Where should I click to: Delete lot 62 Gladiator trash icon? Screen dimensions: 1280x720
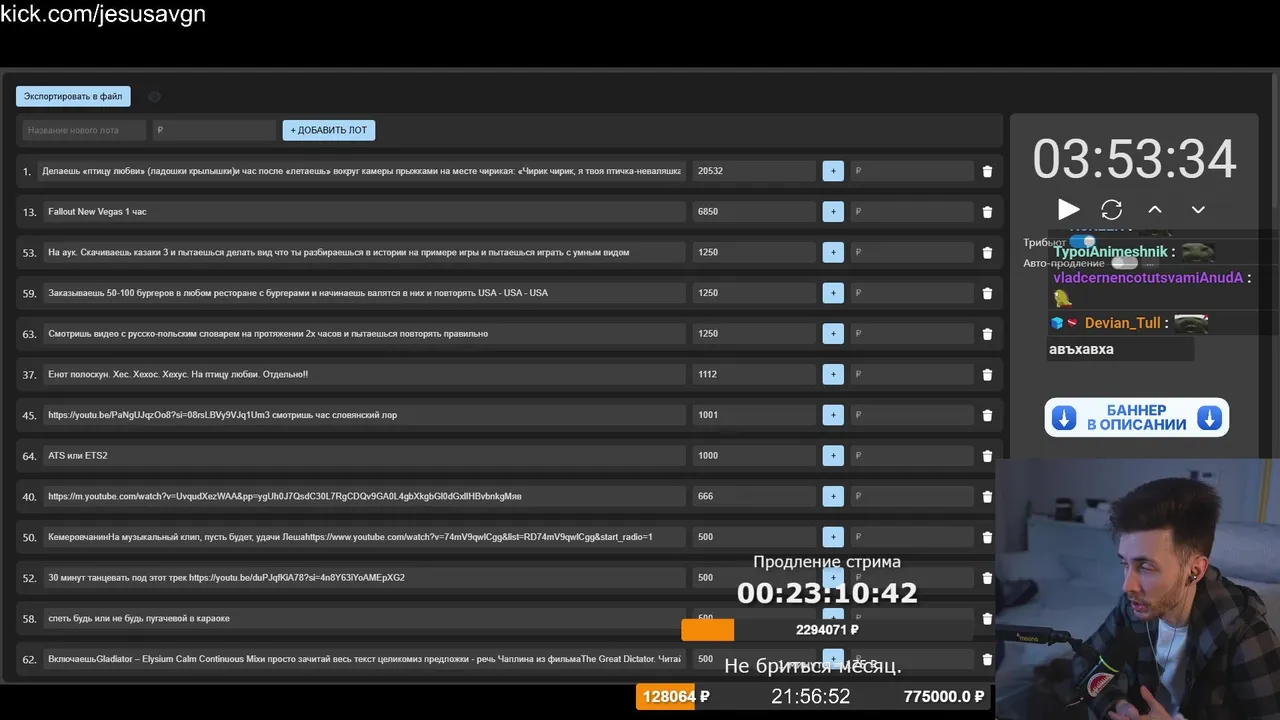coord(987,659)
